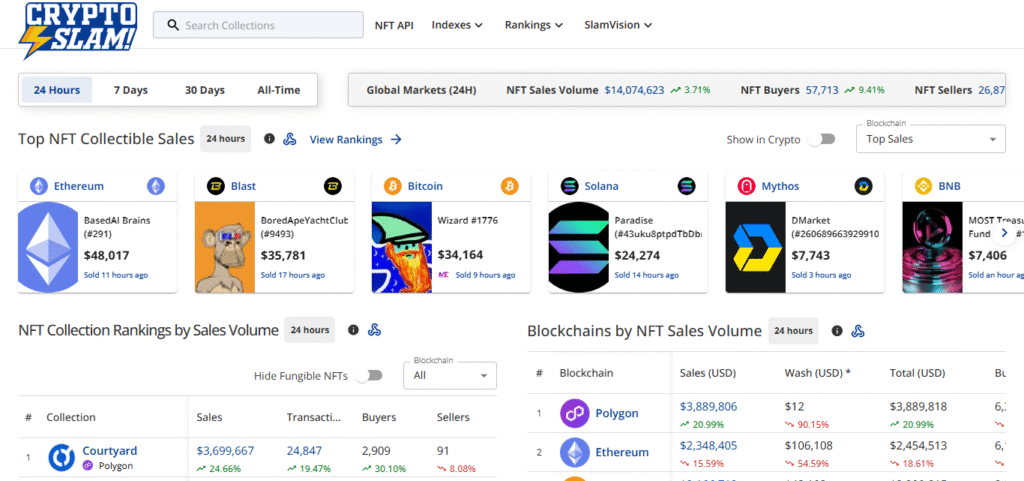1024x481 pixels.
Task: Click the left Blast icon in the Blast card header
Action: (x=216, y=186)
